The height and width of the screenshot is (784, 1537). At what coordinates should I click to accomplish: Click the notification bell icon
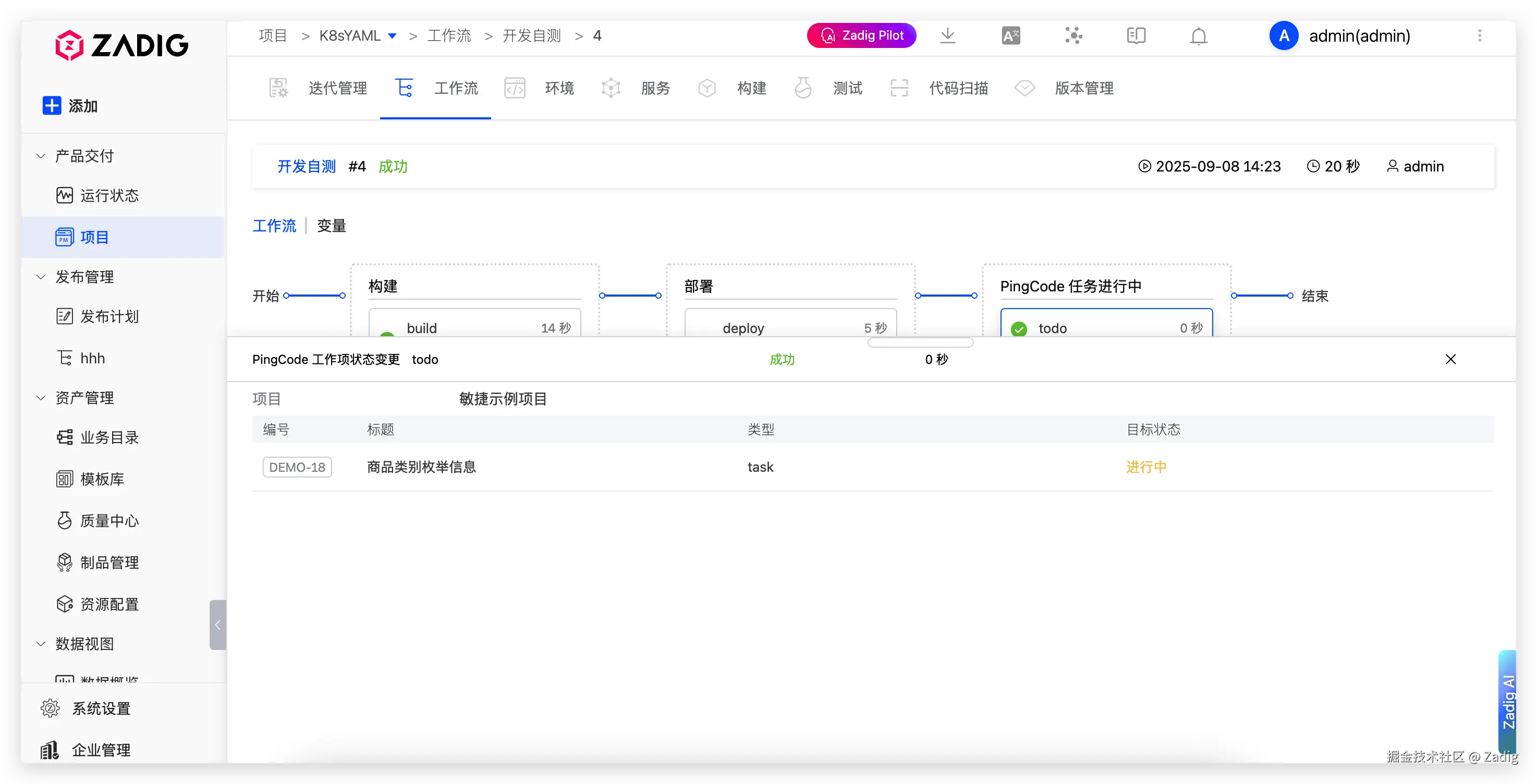coord(1199,36)
